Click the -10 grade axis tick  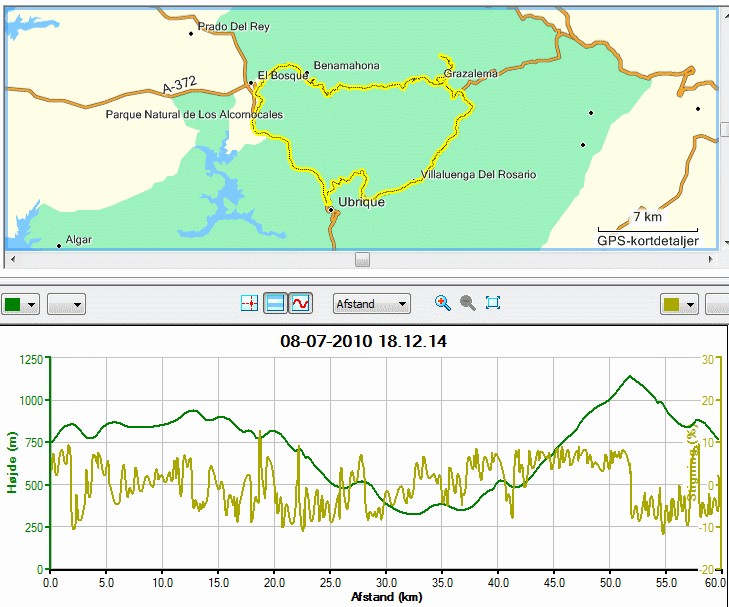coord(707,528)
